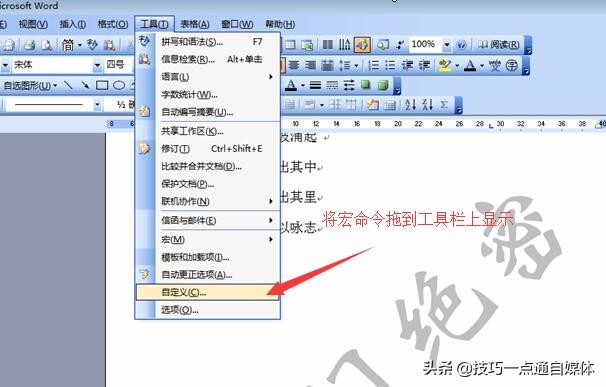This screenshot has width=606, height=387.
Task: Click the Sort Descending icon
Action: point(427,105)
